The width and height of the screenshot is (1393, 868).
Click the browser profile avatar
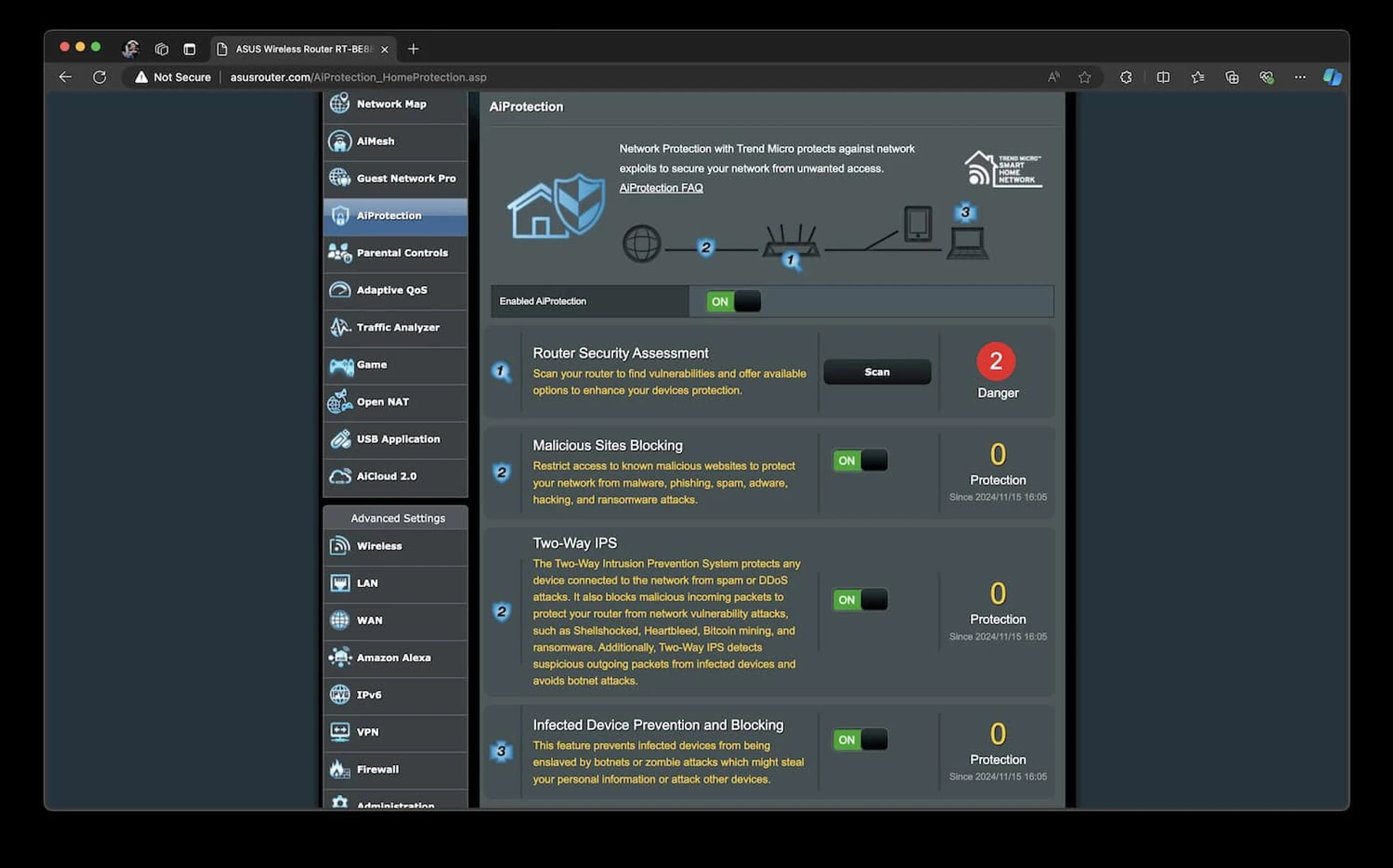click(x=131, y=49)
